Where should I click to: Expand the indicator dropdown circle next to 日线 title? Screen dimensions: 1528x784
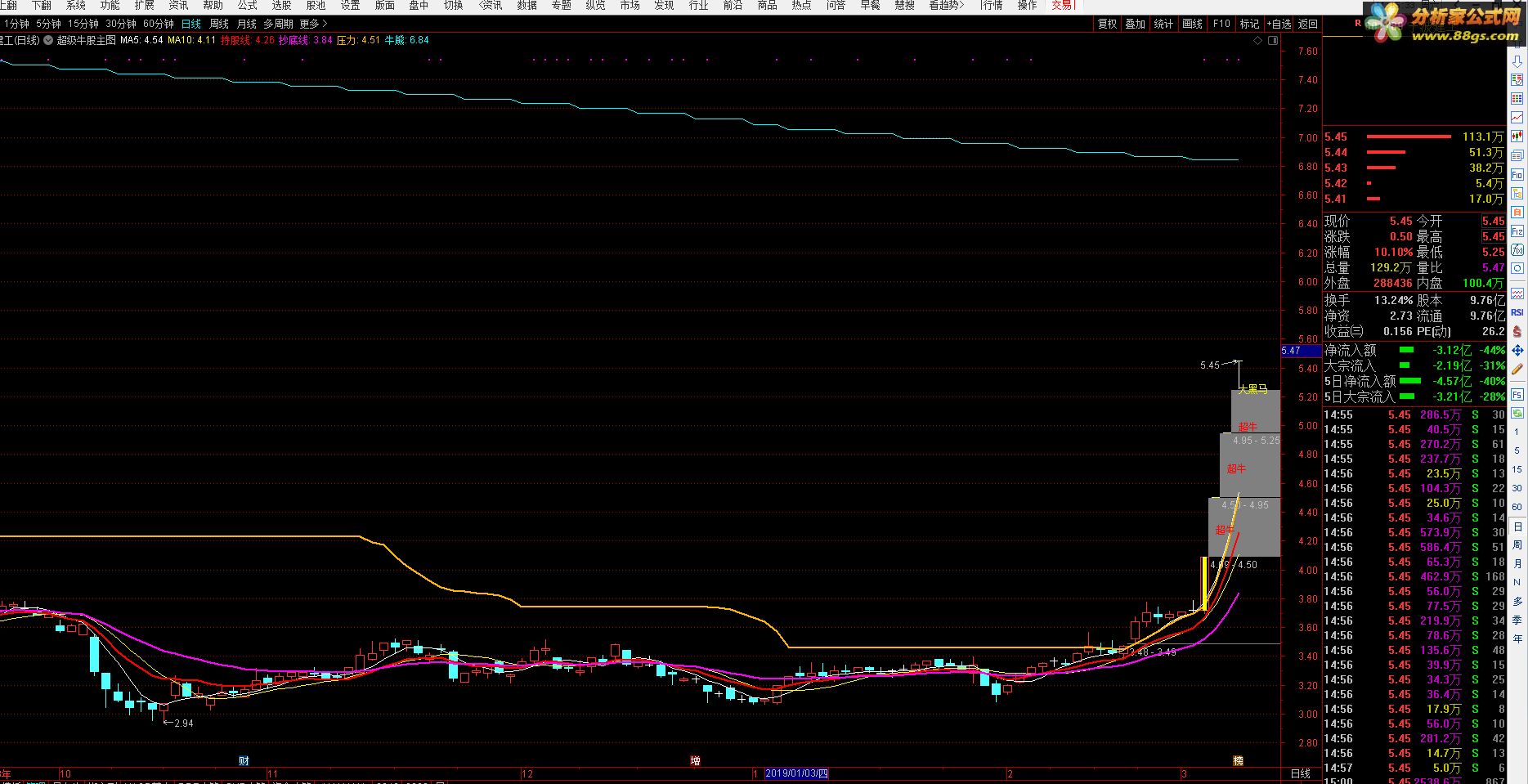tap(49, 40)
